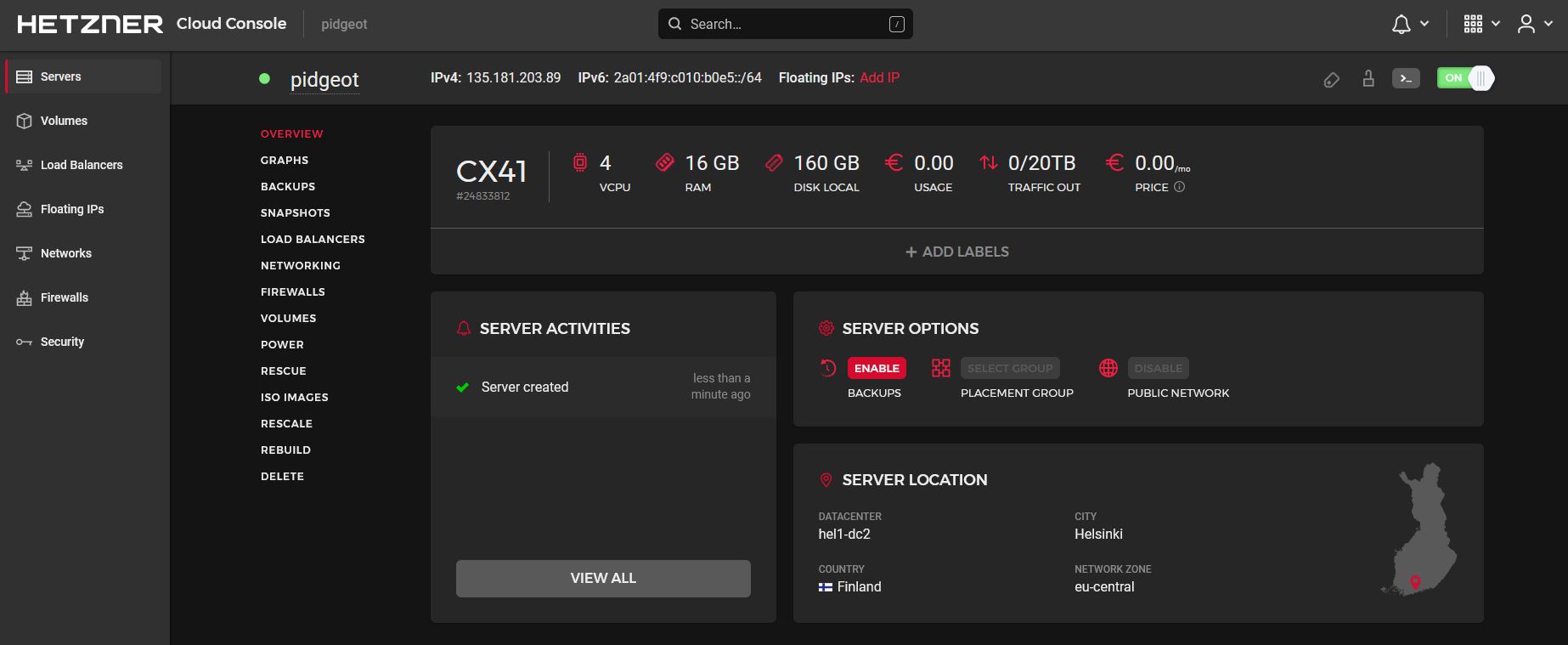Select the Overview tab
Screen dimensions: 1568x645
click(292, 133)
